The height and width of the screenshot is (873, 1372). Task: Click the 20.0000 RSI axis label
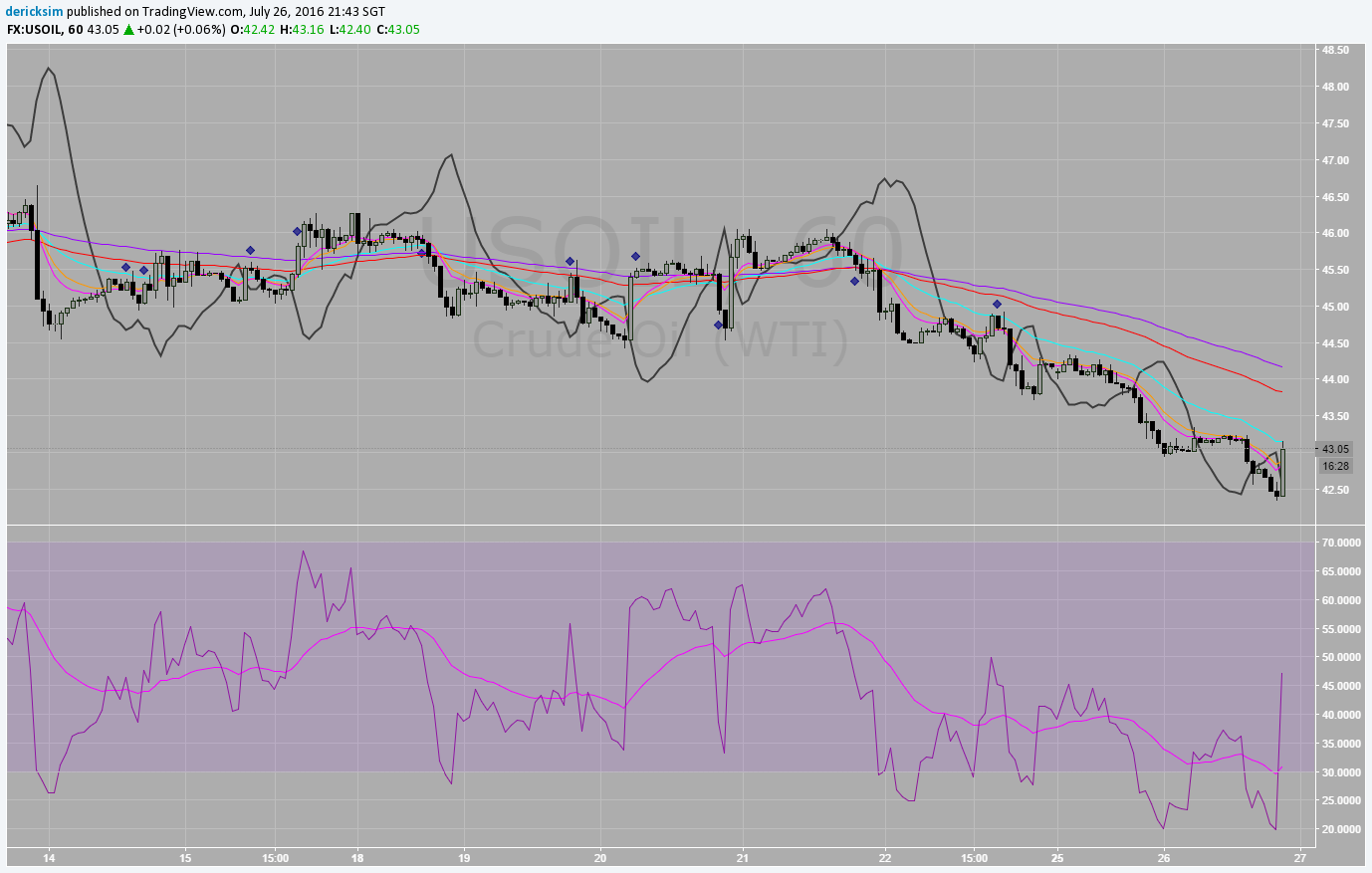pyautogui.click(x=1341, y=829)
